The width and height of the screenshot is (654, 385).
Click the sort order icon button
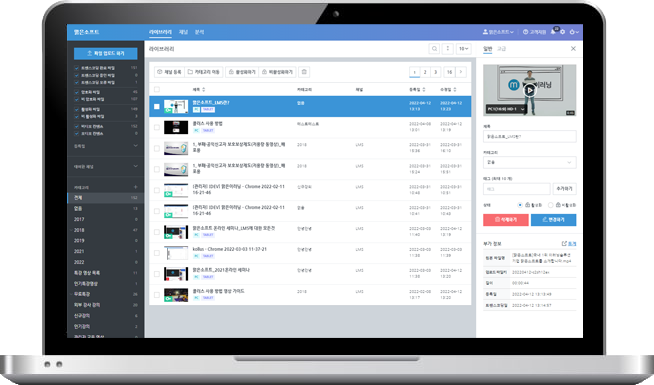pos(448,49)
